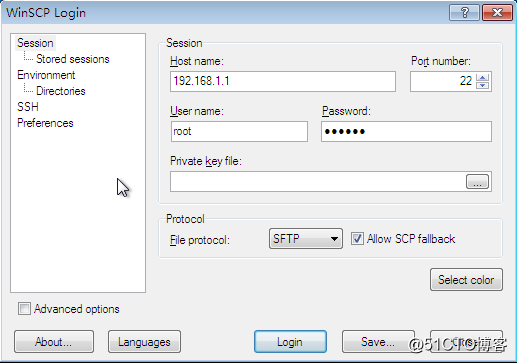Focus the User name field
517x363 pixels.
[x=239, y=131]
